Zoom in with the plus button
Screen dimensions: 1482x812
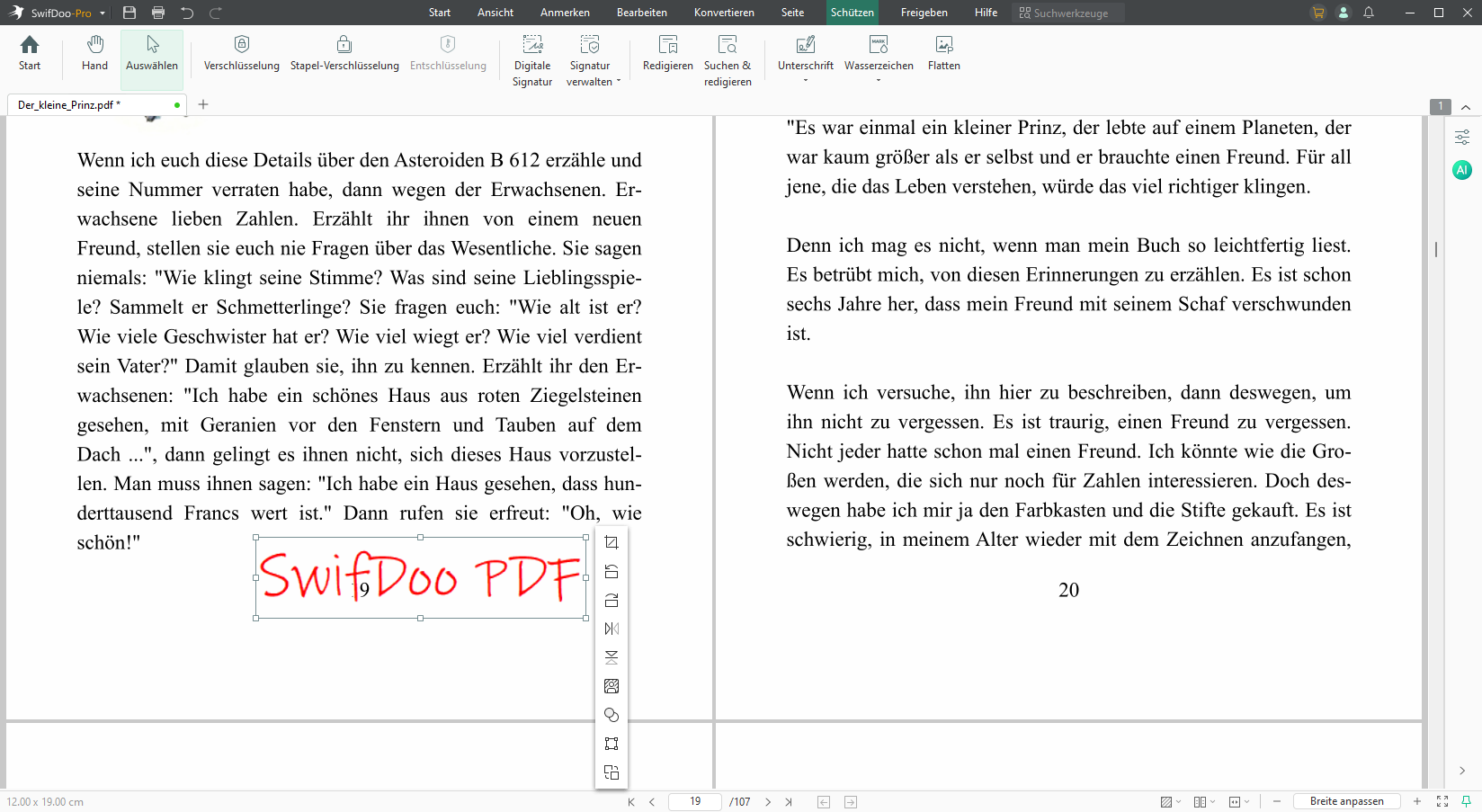click(x=1417, y=801)
